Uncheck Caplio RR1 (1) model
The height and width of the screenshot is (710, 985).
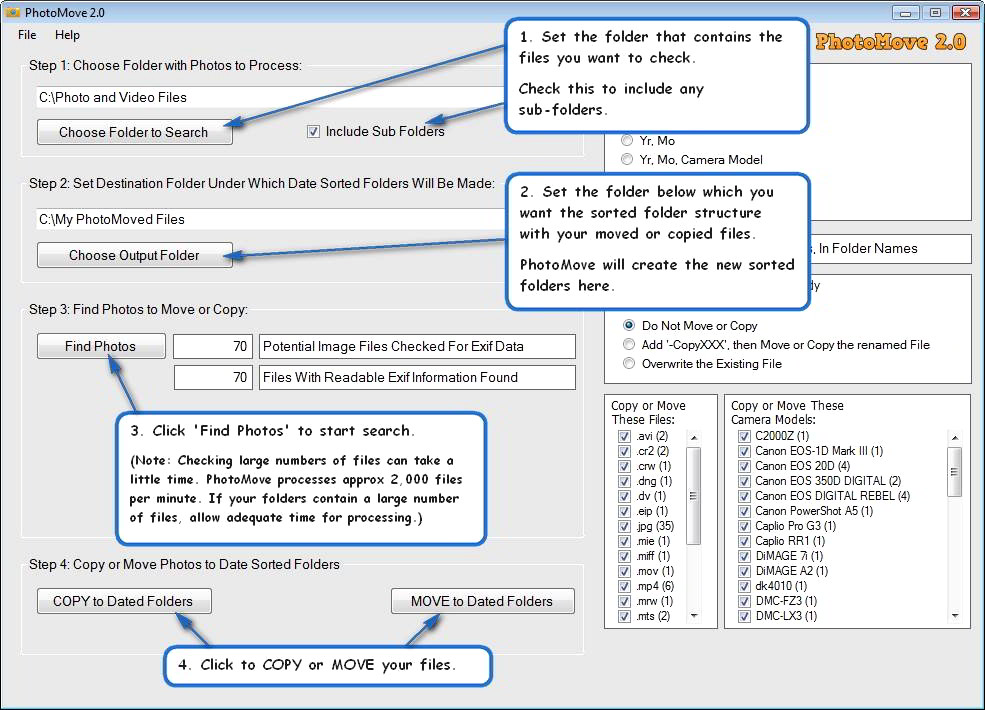pos(744,541)
